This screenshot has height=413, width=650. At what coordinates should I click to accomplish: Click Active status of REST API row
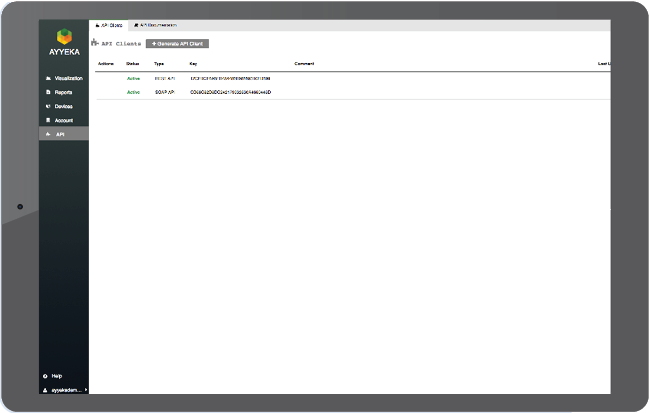pyautogui.click(x=133, y=78)
